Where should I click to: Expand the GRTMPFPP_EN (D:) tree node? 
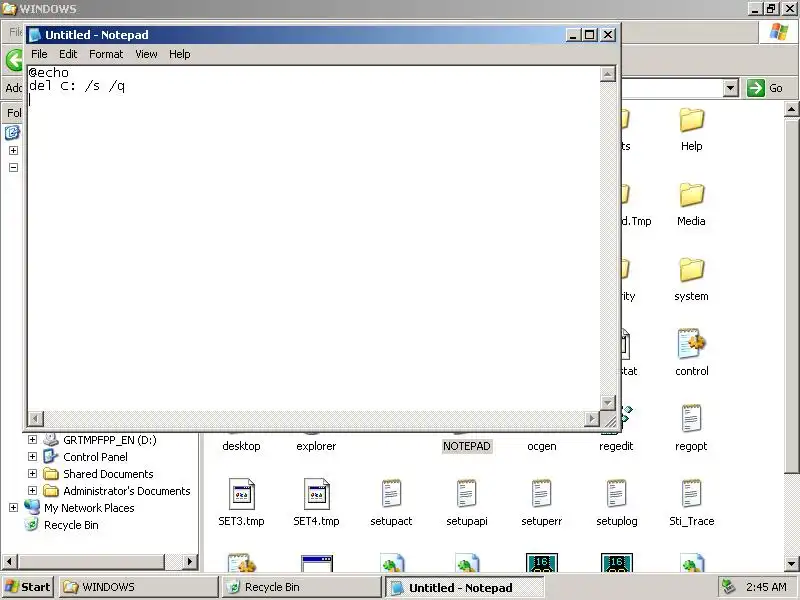pyautogui.click(x=32, y=439)
